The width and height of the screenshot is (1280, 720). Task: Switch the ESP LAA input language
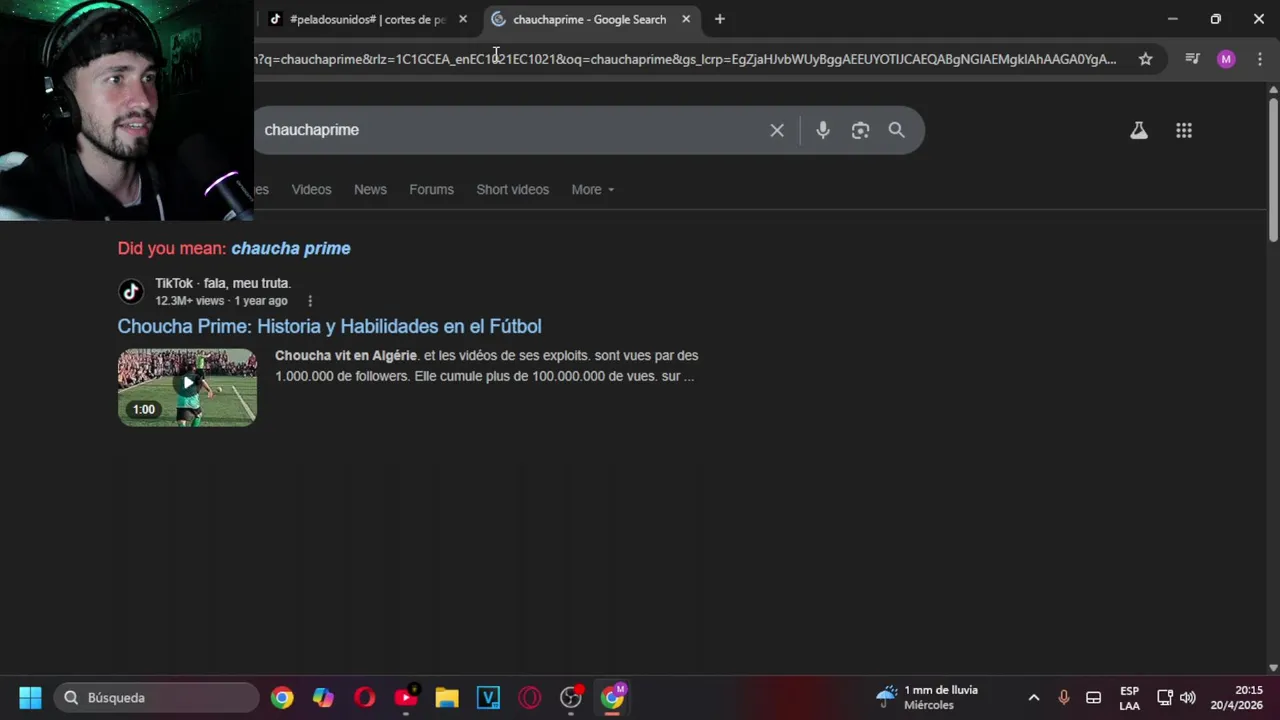(x=1129, y=697)
